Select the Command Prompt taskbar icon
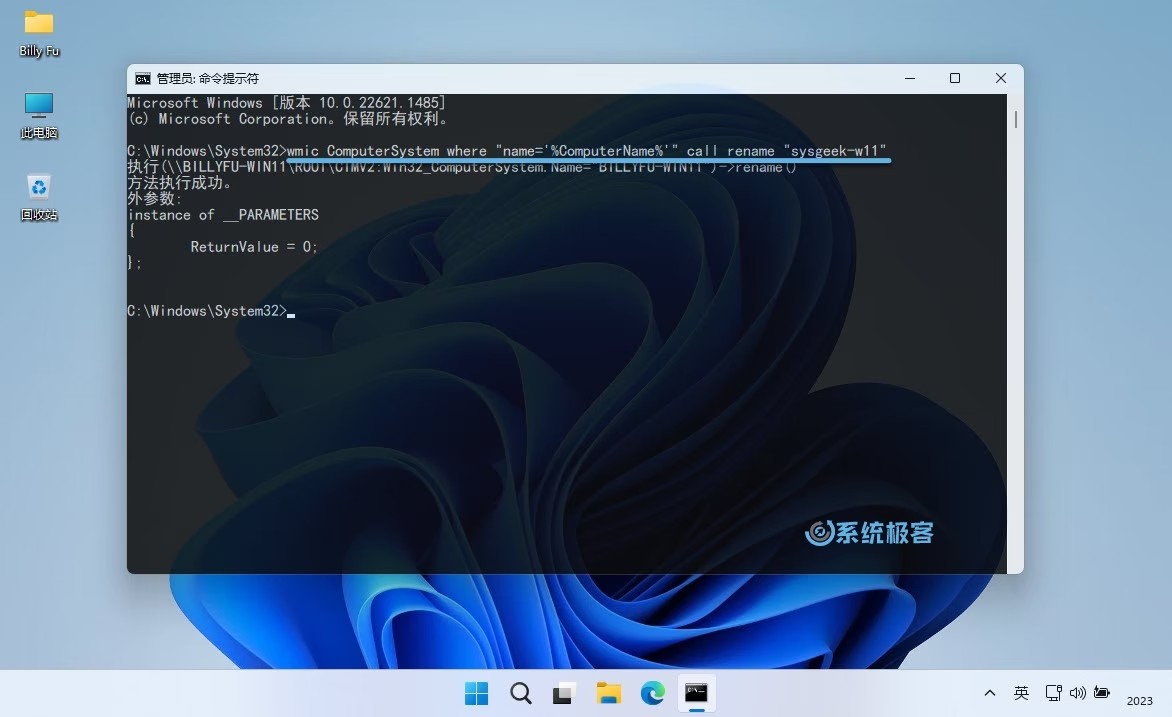 (x=697, y=693)
